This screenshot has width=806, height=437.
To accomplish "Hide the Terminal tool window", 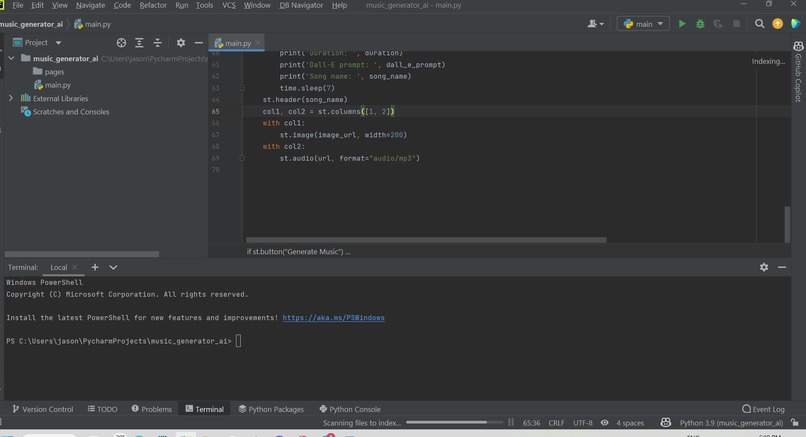I will [782, 267].
